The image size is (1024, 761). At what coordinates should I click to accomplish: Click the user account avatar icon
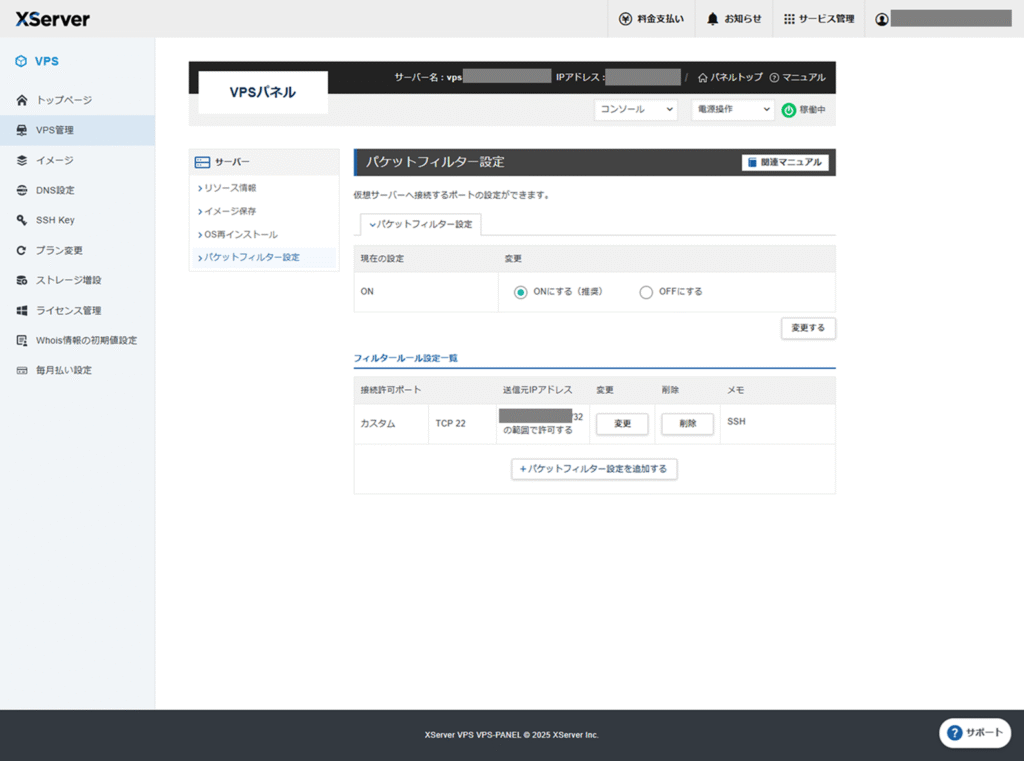click(x=881, y=19)
